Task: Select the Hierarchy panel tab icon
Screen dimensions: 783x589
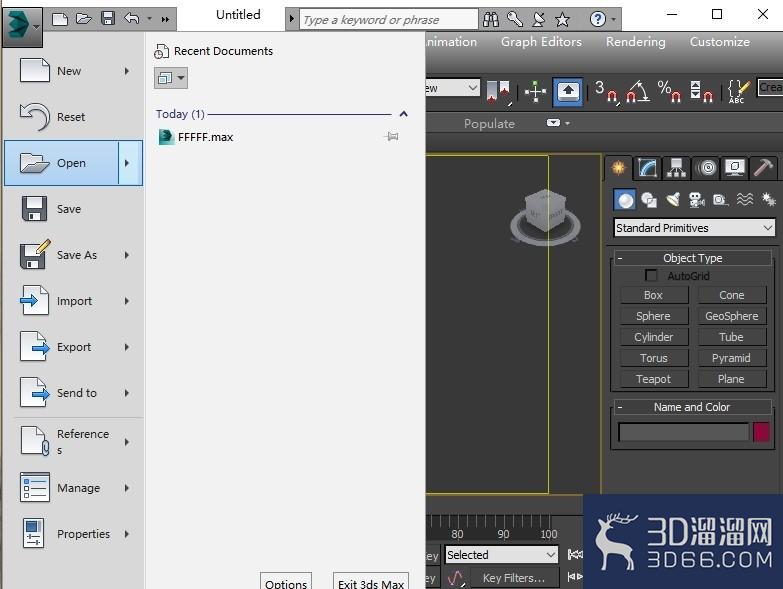Action: 676,168
